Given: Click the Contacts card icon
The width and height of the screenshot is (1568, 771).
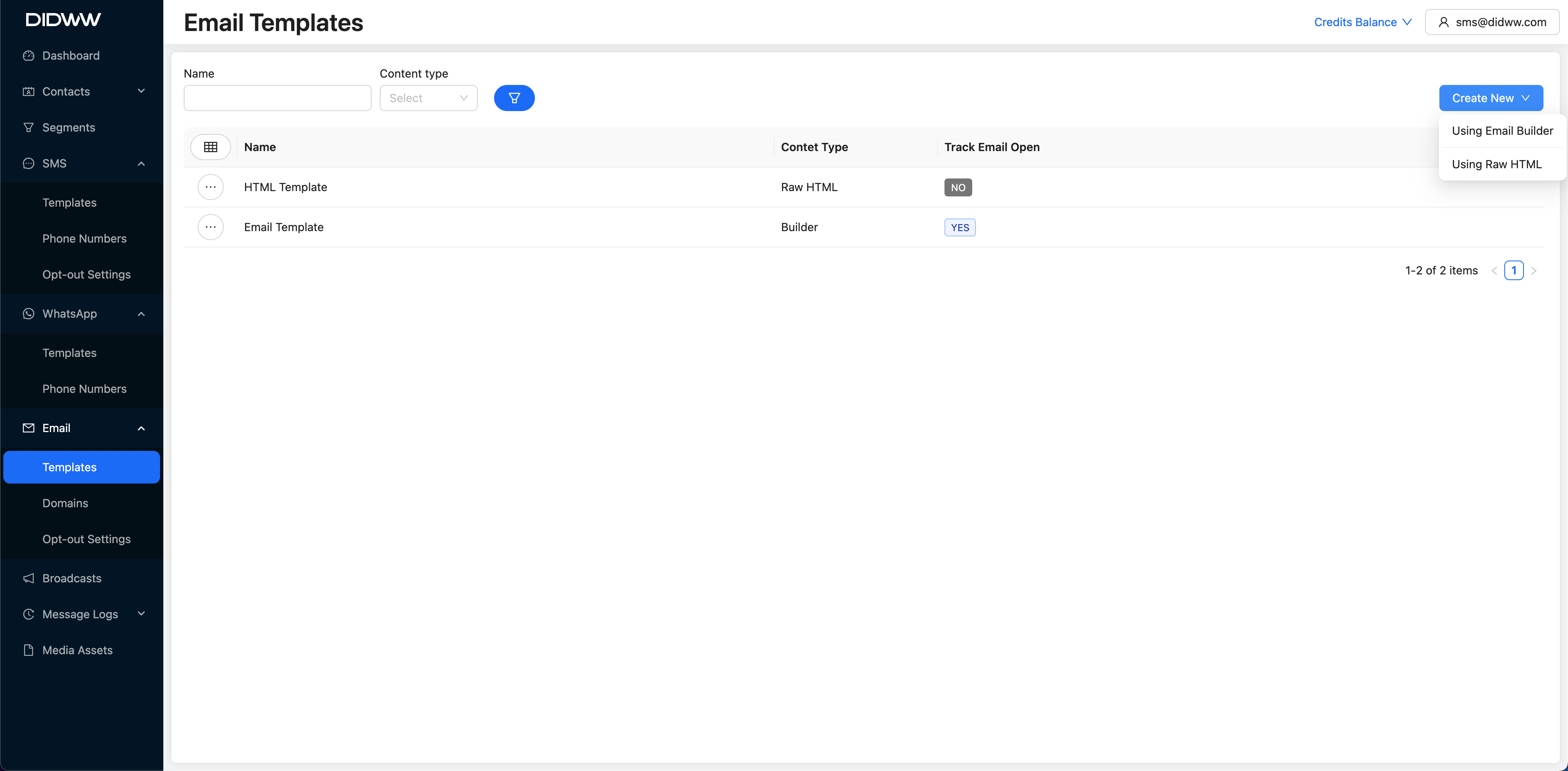Looking at the screenshot, I should pyautogui.click(x=29, y=91).
